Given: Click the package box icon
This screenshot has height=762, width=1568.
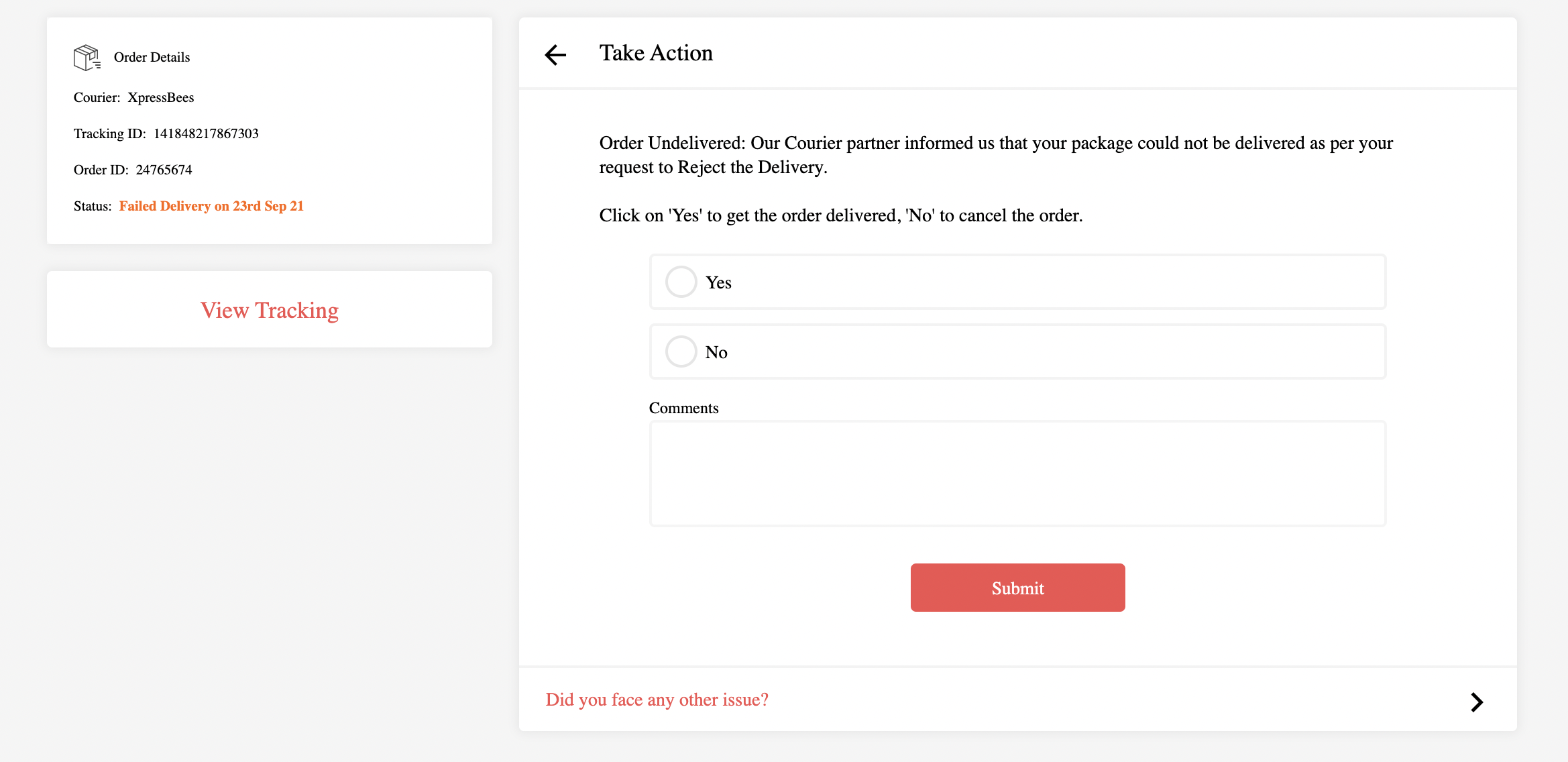Looking at the screenshot, I should pos(87,58).
